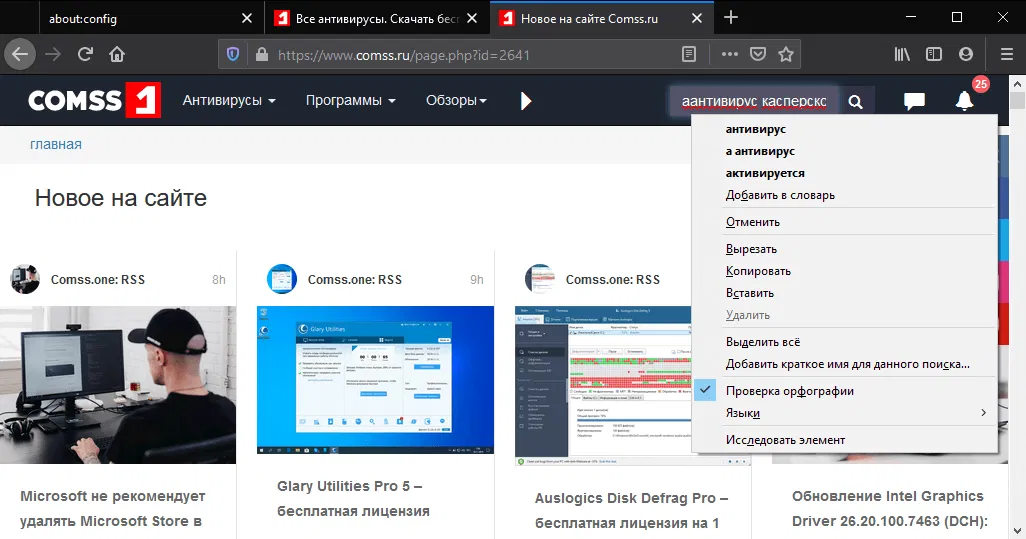Bookmark this page with the star

click(x=786, y=54)
